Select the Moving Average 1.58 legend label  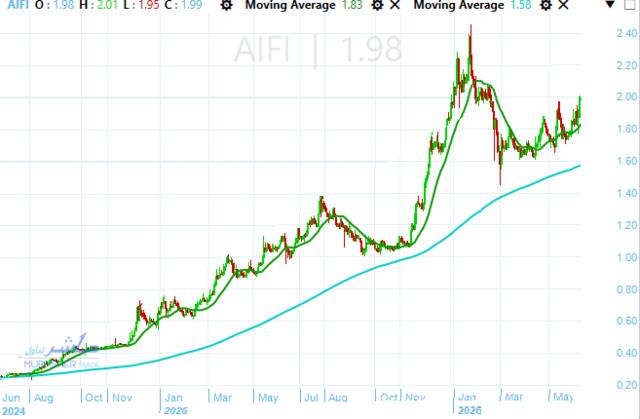pos(472,5)
